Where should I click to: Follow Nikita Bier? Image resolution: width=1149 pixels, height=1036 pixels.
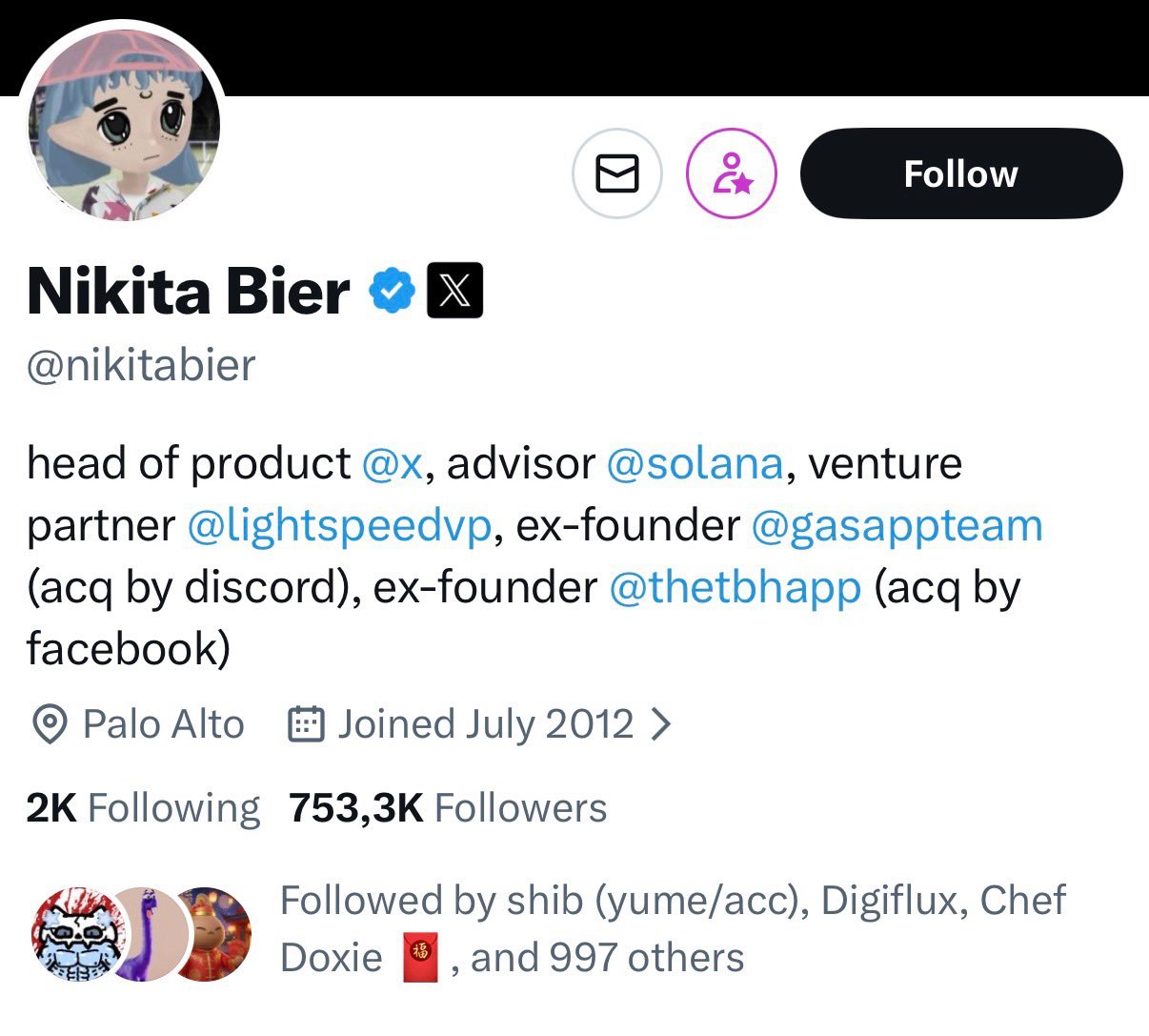coord(960,173)
